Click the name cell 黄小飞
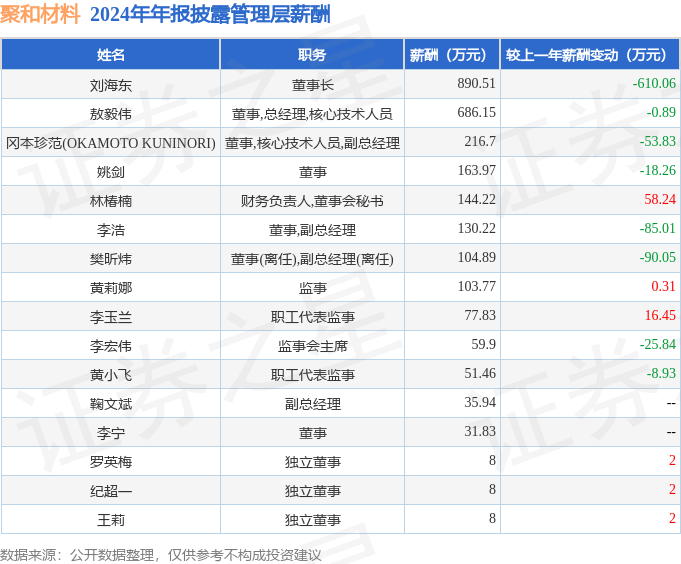 coord(111,375)
